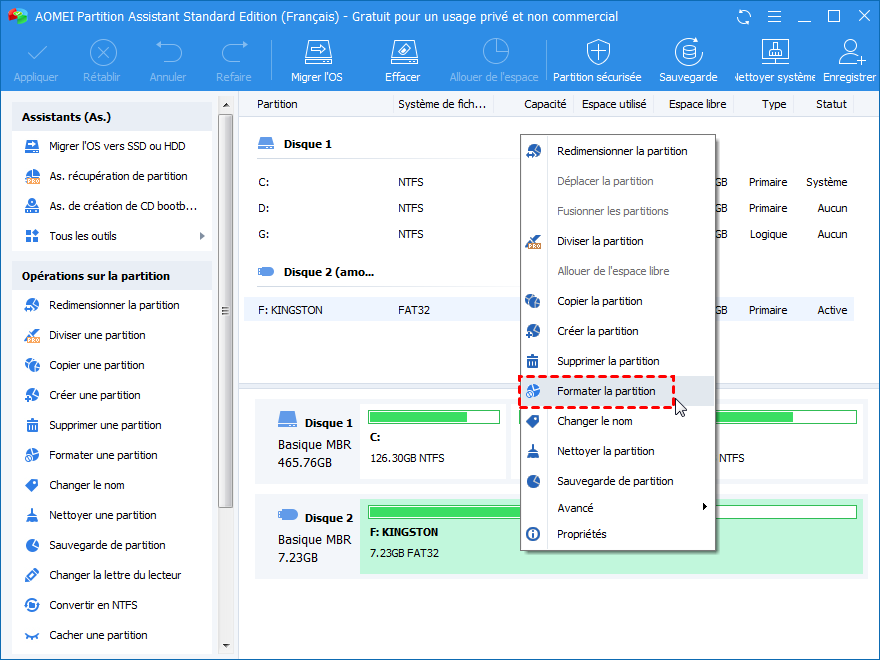
Task: Choose Nettoyer la partition in context menu
Action: [x=618, y=451]
